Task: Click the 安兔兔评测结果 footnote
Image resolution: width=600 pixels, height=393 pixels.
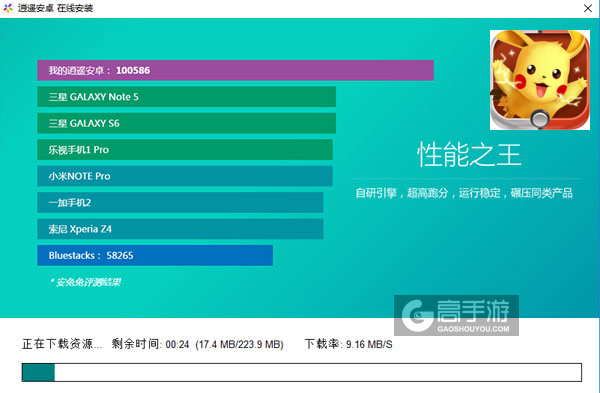Action: pos(85,282)
